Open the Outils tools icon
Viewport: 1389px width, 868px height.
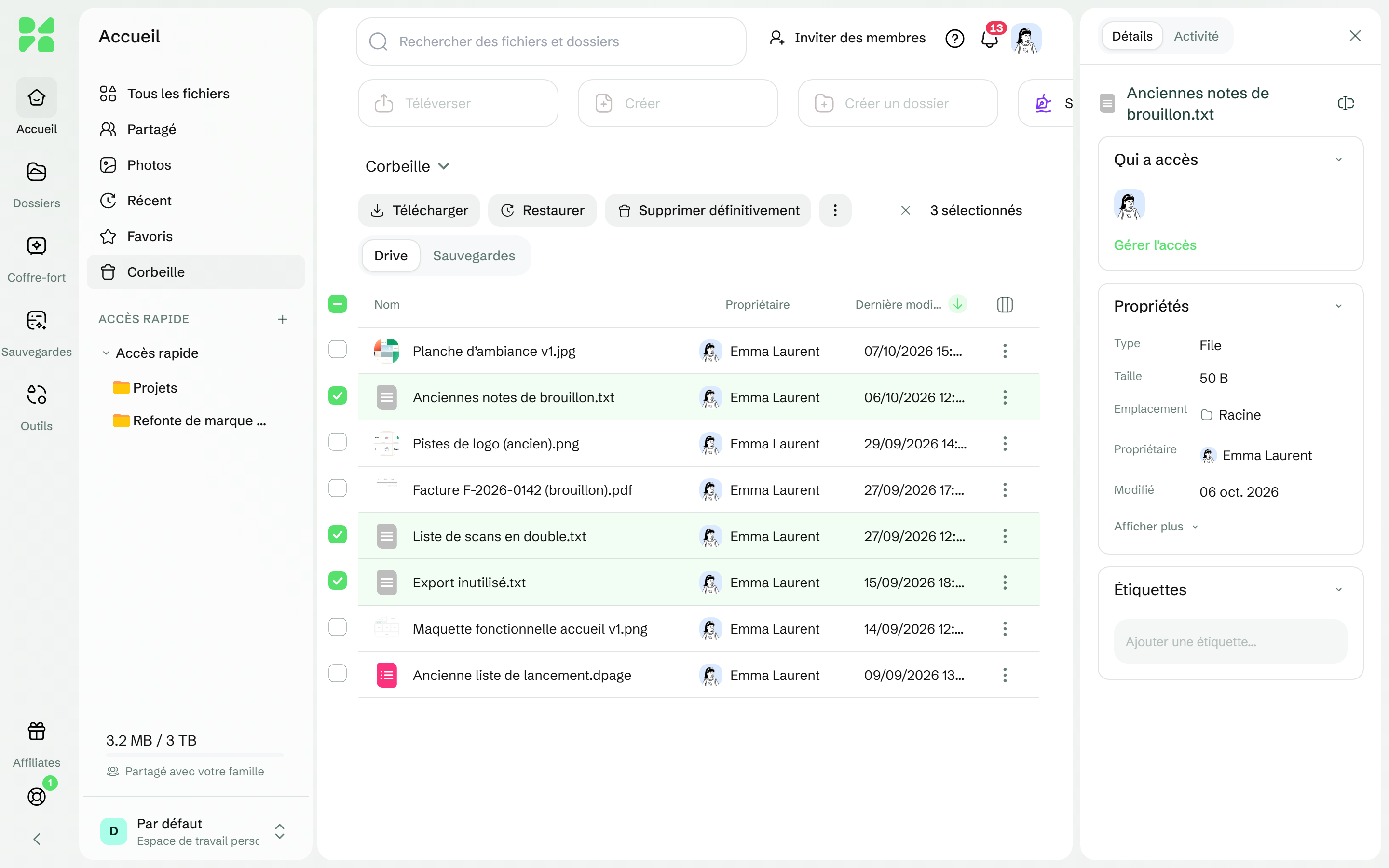(x=36, y=394)
